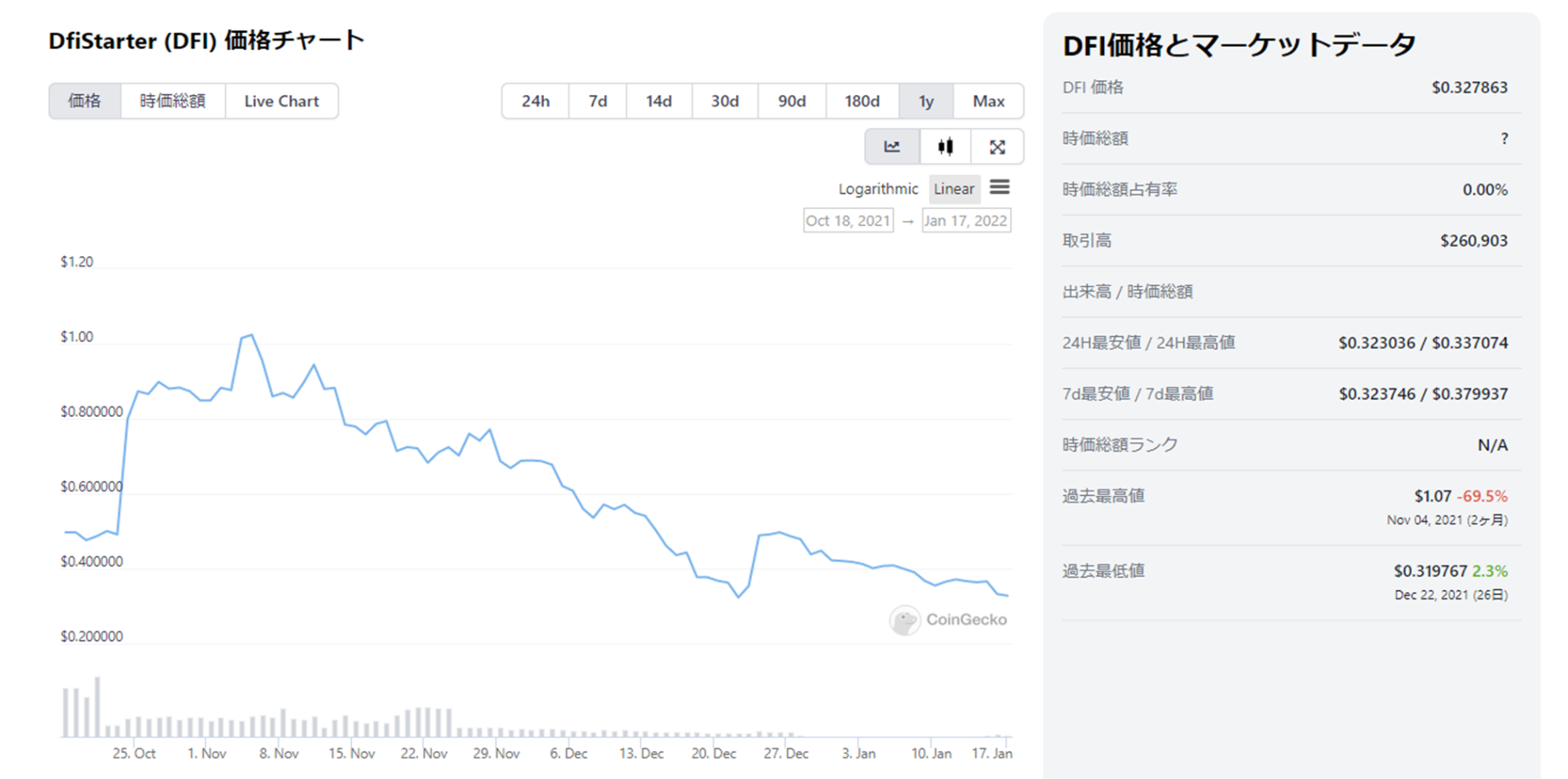Set chart range to 1y
This screenshot has width=1568, height=779.
(926, 101)
